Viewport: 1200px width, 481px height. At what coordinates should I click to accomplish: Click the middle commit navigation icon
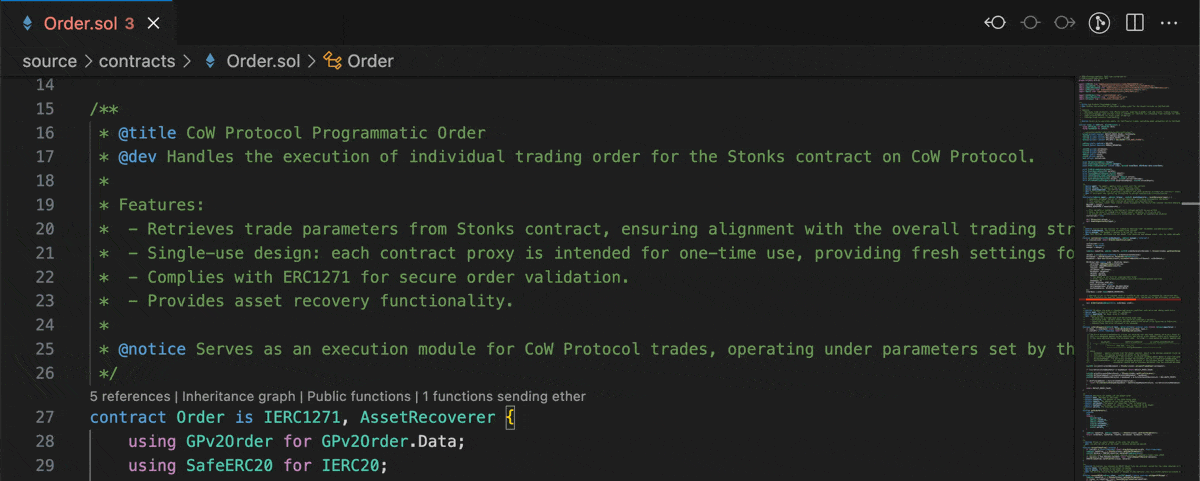point(1030,22)
